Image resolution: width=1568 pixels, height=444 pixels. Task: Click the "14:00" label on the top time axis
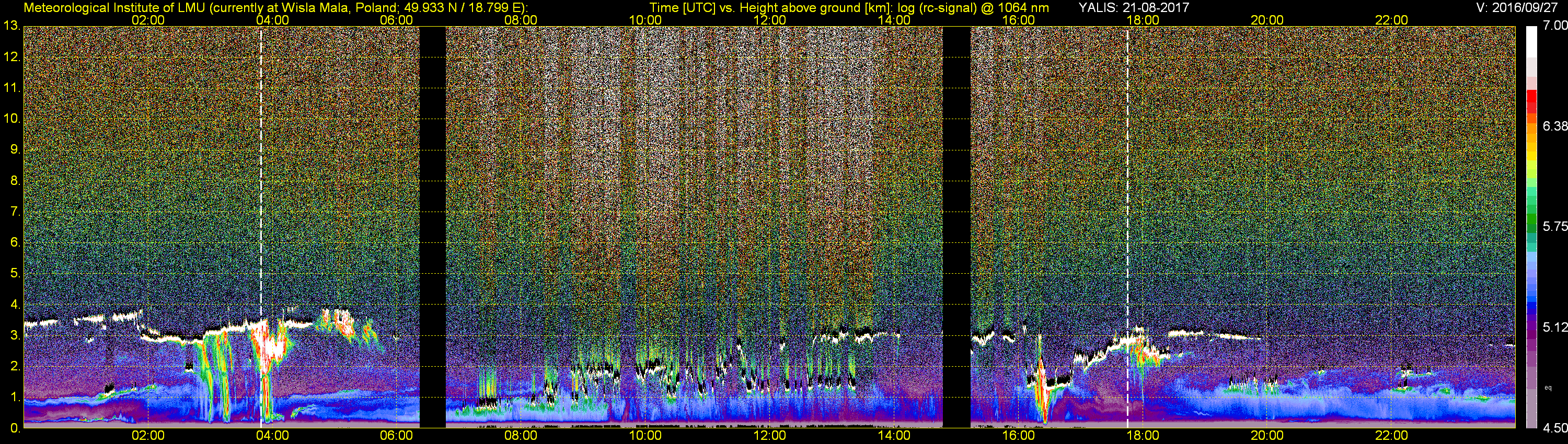pos(894,20)
